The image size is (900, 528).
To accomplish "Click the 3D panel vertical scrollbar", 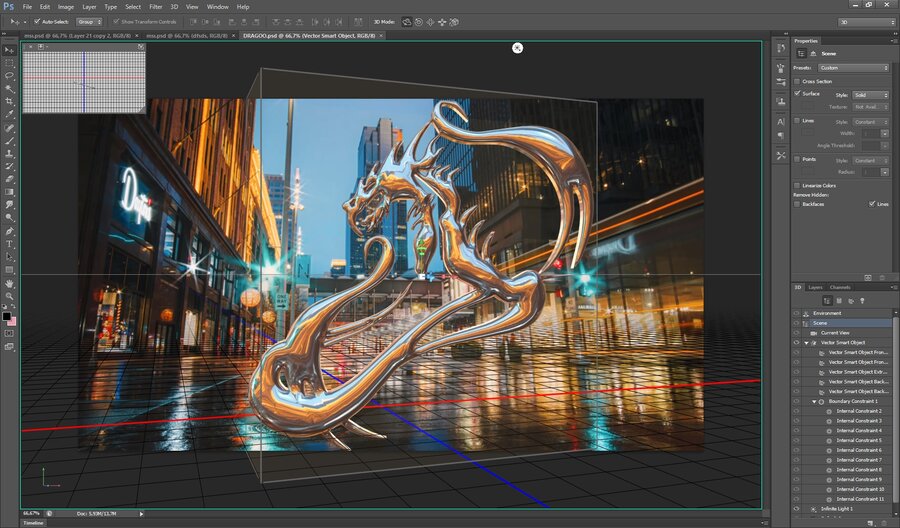I will 895,410.
